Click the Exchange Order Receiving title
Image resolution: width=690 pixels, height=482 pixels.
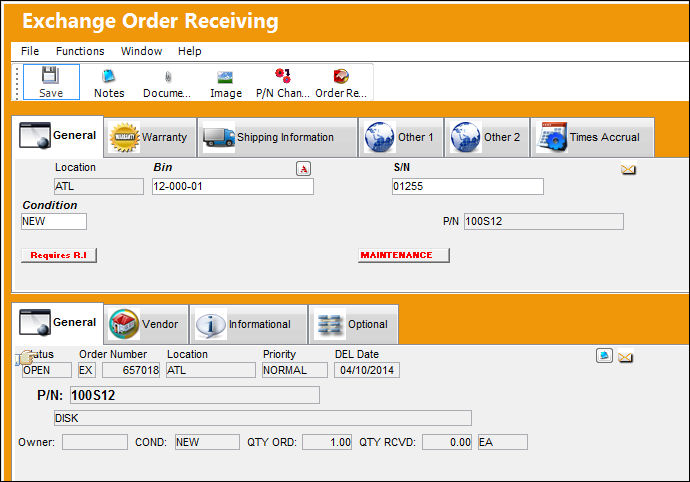150,21
